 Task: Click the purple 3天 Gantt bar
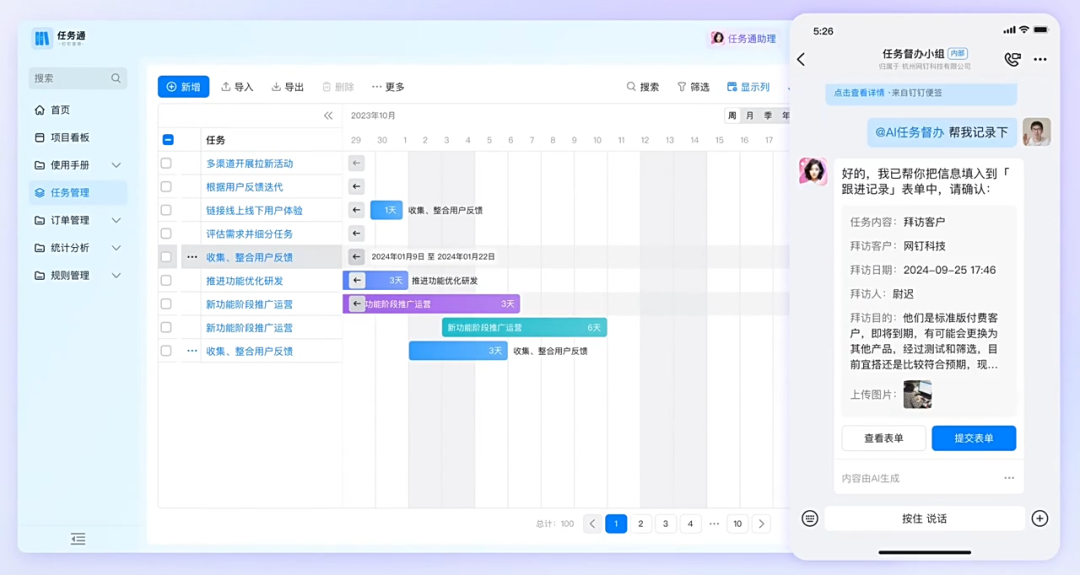(x=431, y=304)
